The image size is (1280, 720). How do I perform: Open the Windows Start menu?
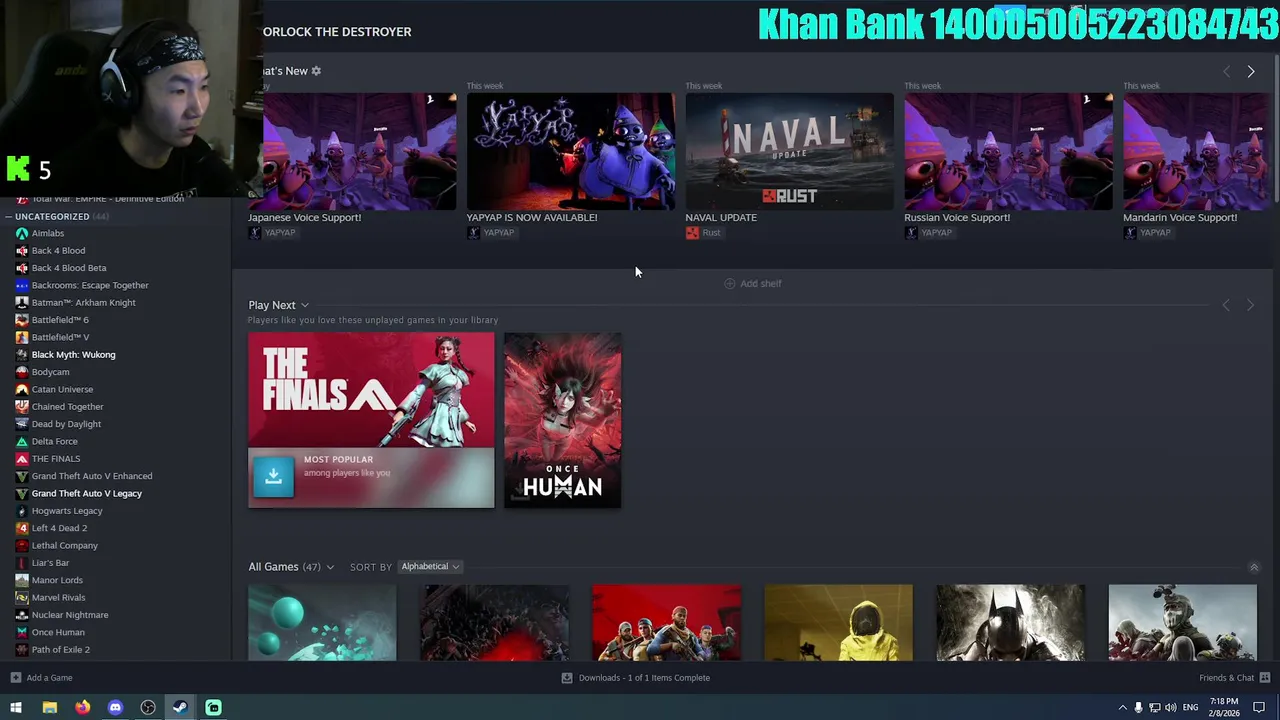pyautogui.click(x=16, y=708)
